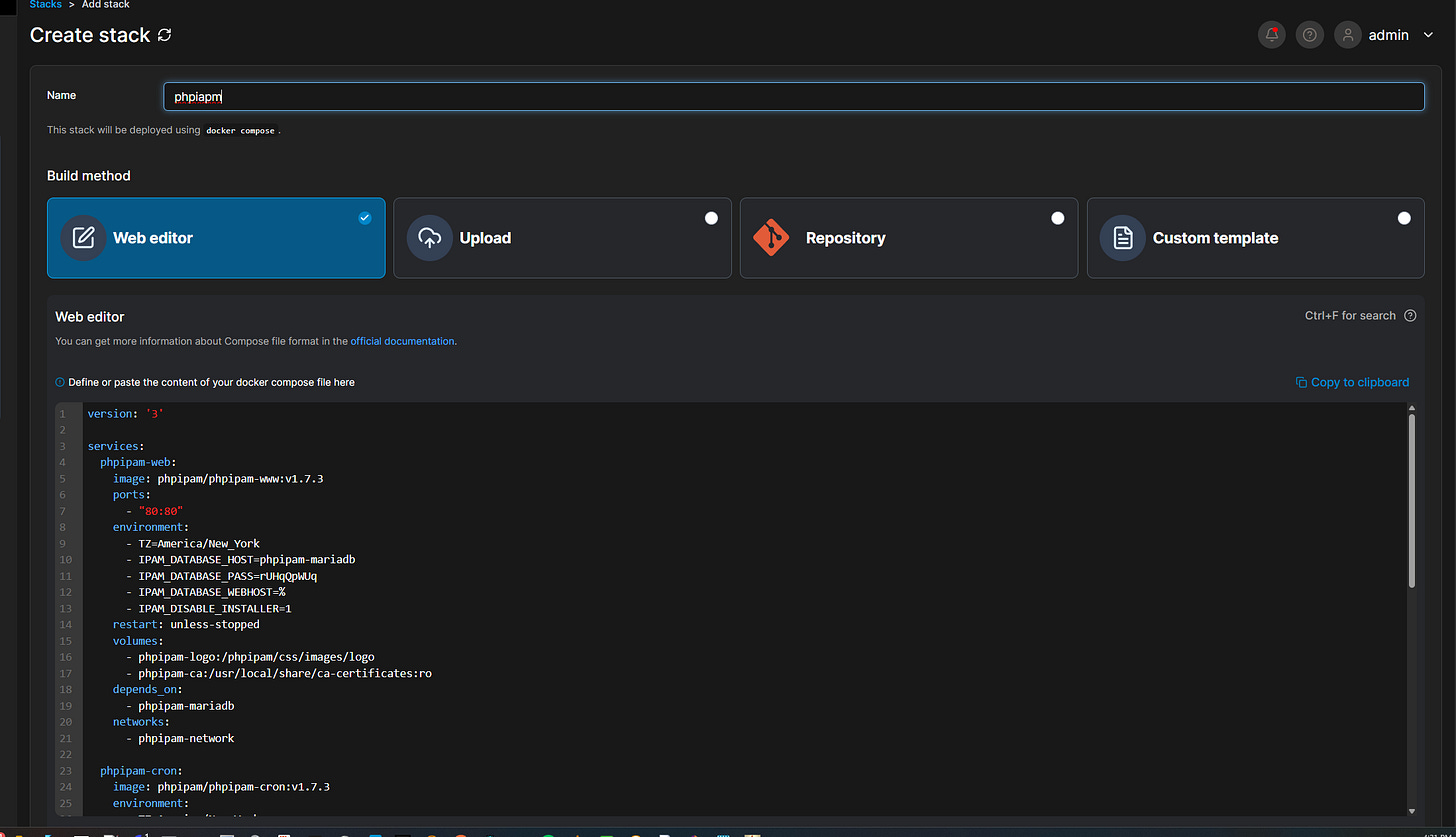
Task: Click the git Repository icon
Action: pos(771,237)
